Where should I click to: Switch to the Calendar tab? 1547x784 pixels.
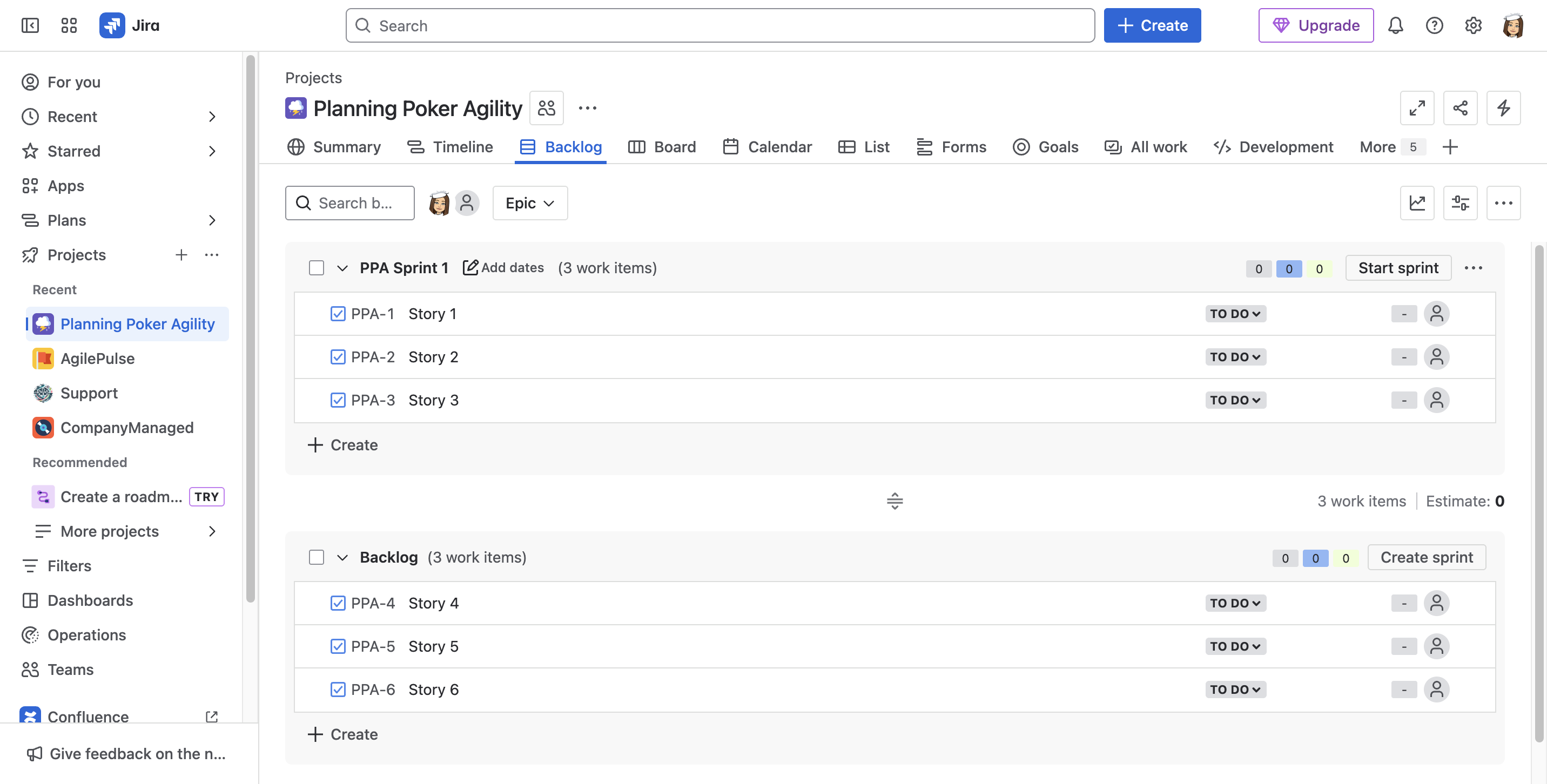click(x=767, y=147)
